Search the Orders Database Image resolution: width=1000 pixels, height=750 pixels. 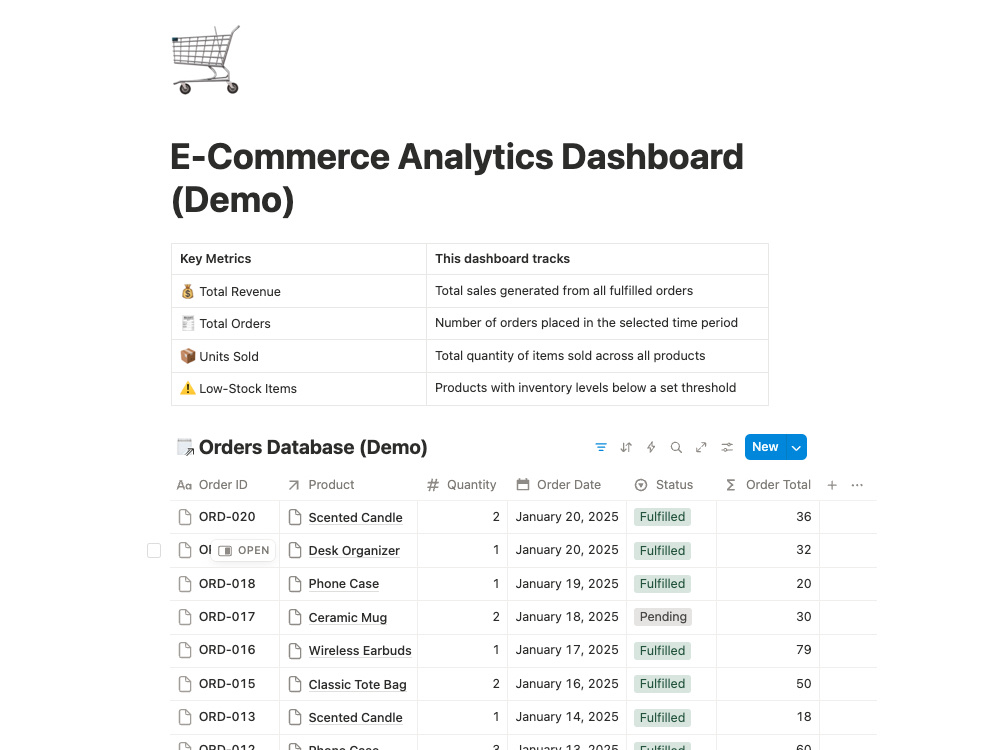pos(676,447)
